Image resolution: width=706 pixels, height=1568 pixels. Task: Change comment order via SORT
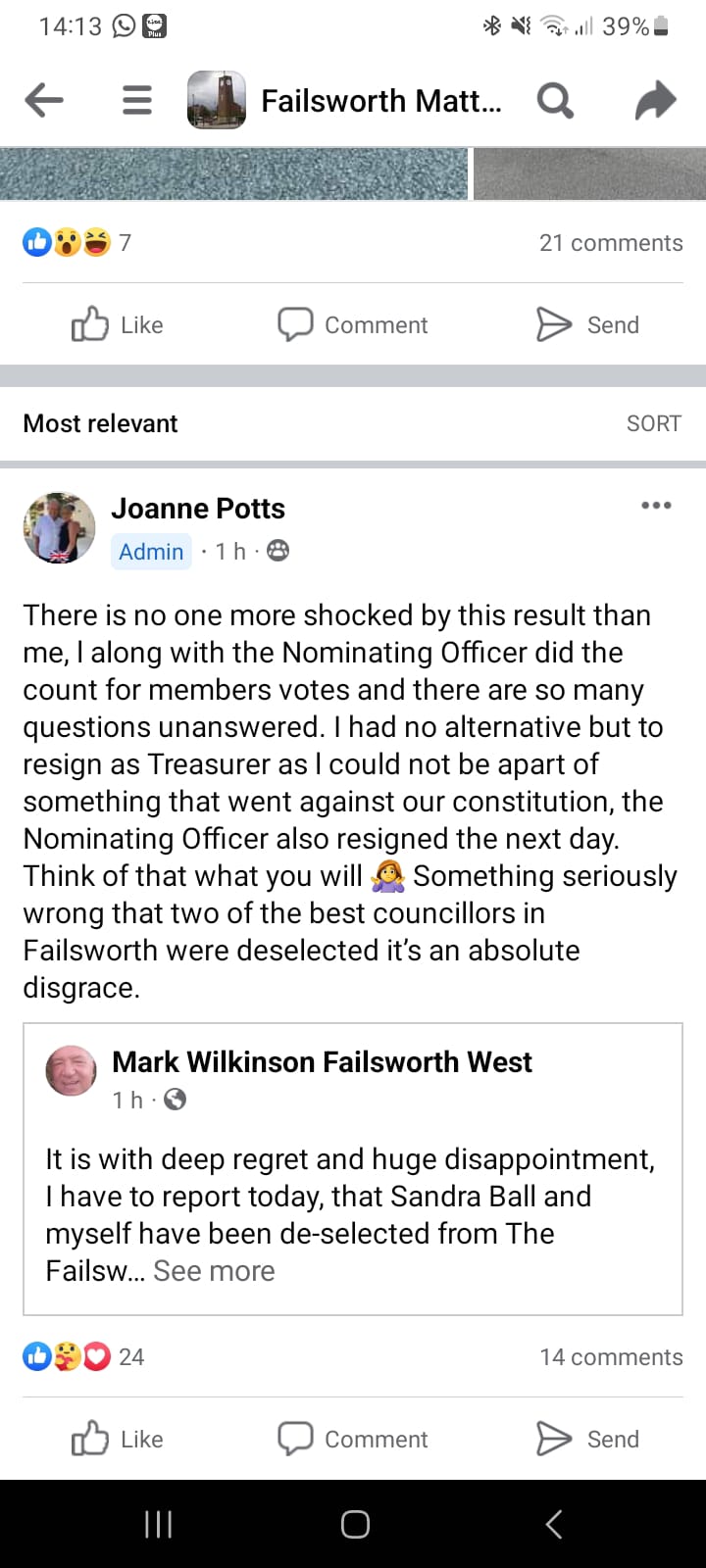pyautogui.click(x=653, y=422)
